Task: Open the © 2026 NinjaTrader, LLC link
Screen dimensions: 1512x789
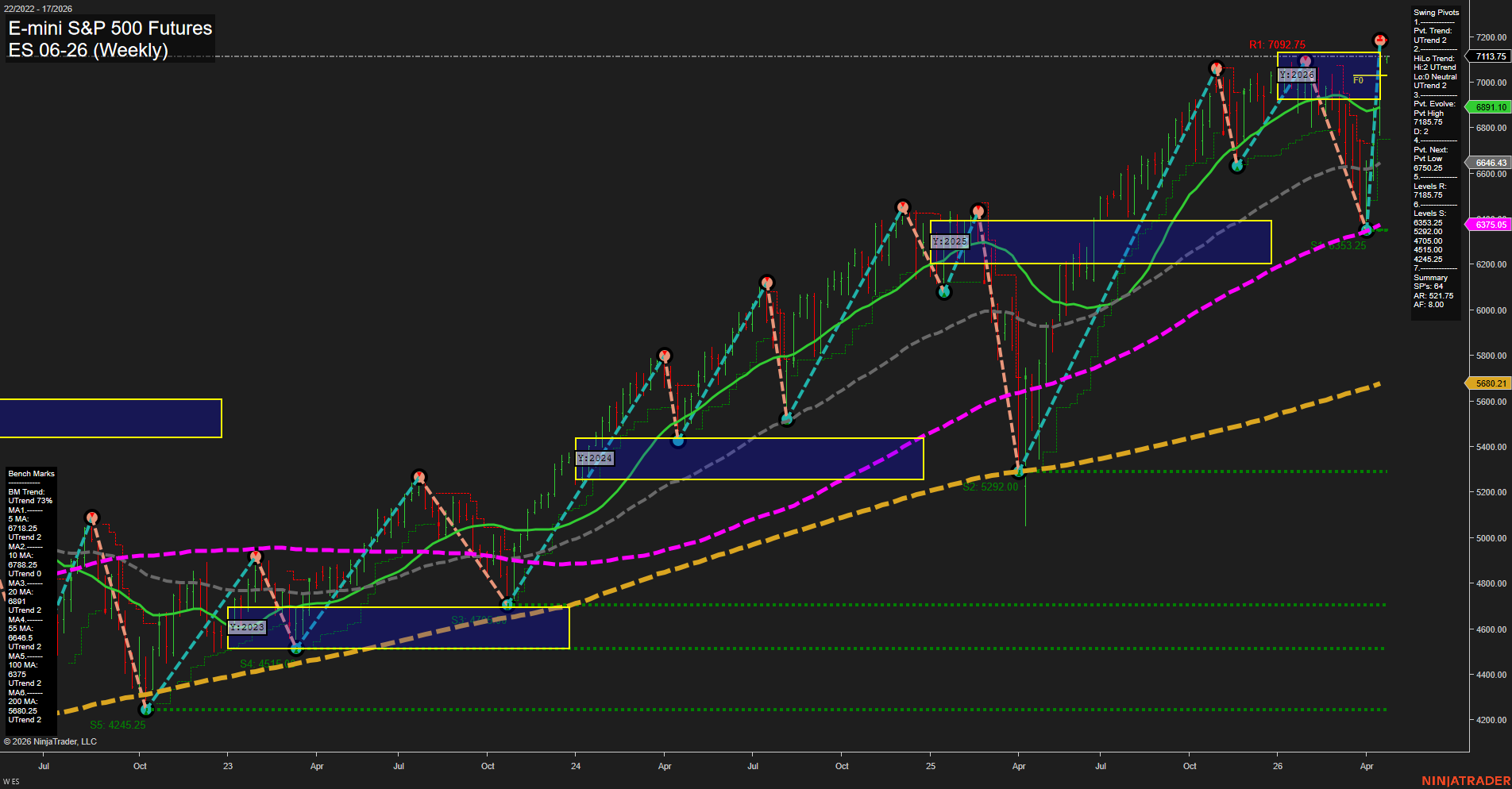Action: tap(52, 741)
